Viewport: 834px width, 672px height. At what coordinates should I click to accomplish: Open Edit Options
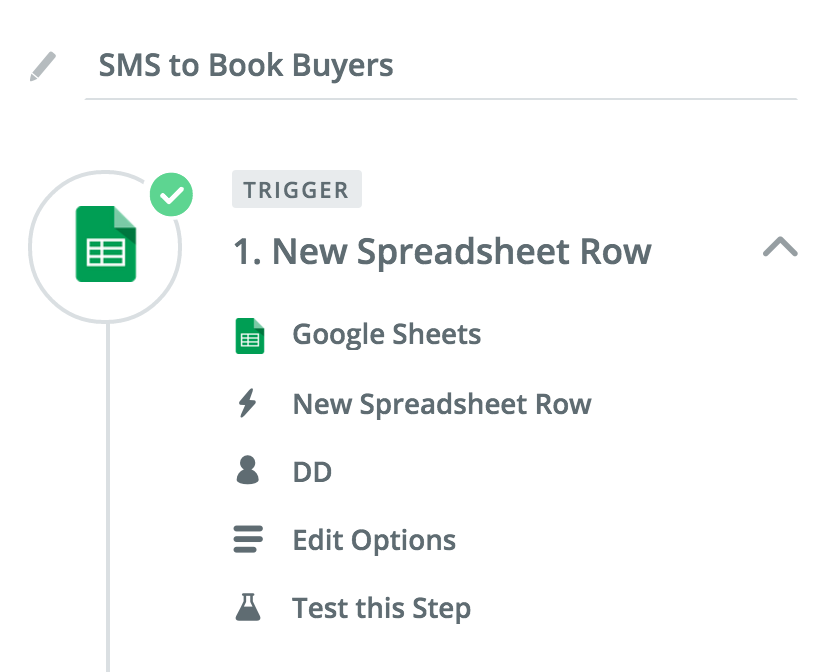coord(374,540)
